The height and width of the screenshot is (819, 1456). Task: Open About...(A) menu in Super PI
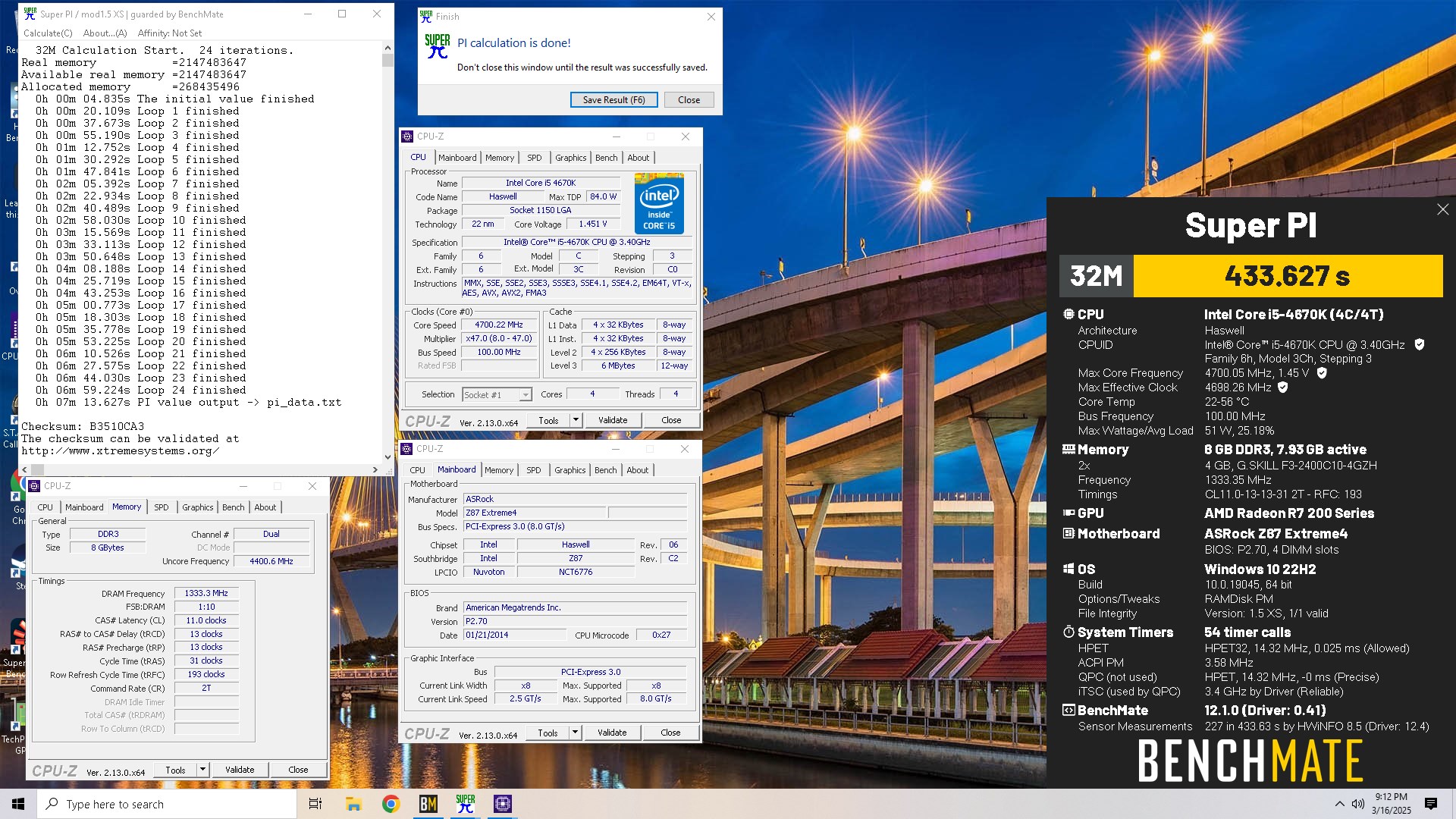[105, 33]
